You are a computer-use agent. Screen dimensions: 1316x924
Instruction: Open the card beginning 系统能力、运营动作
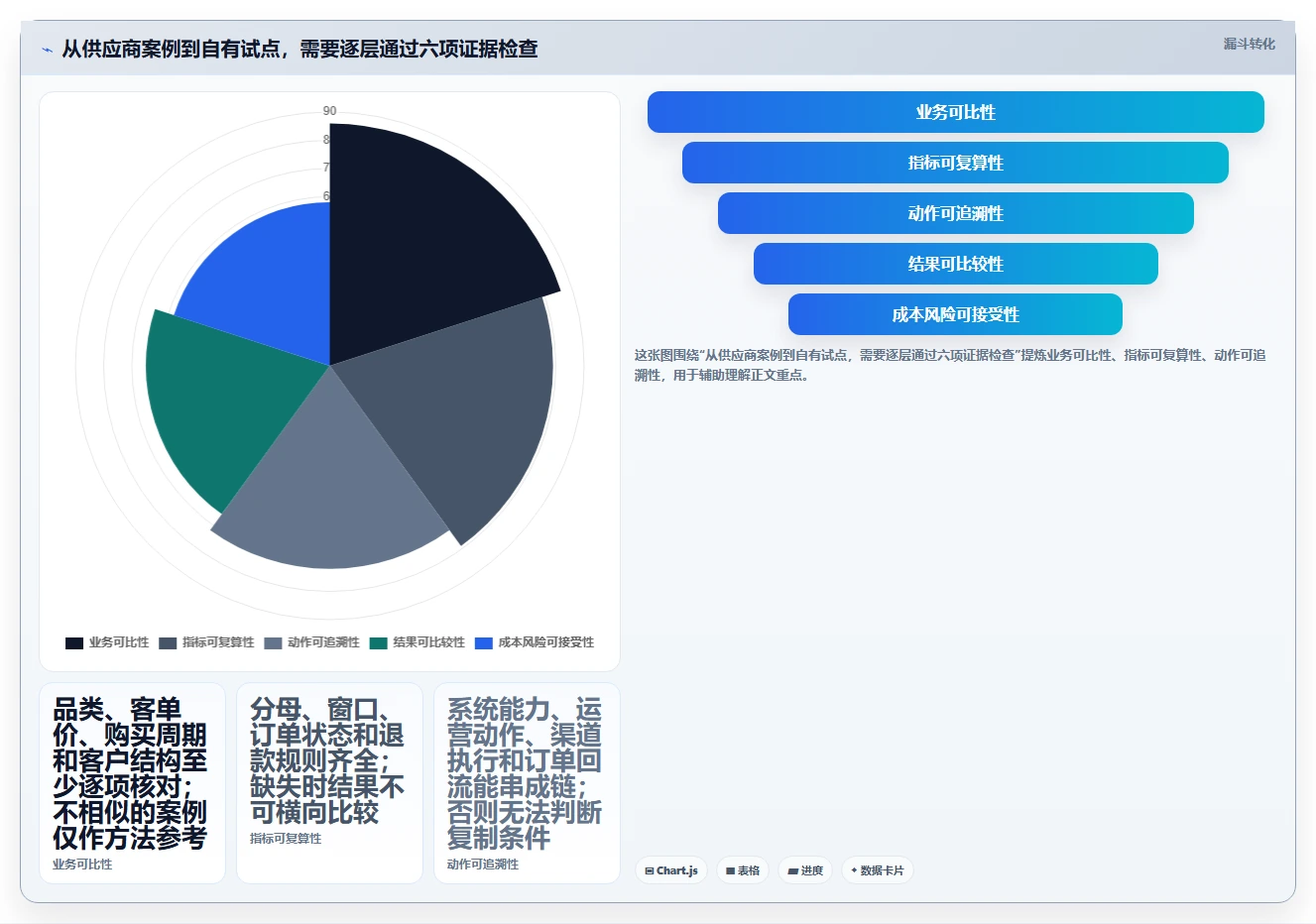coord(527,783)
